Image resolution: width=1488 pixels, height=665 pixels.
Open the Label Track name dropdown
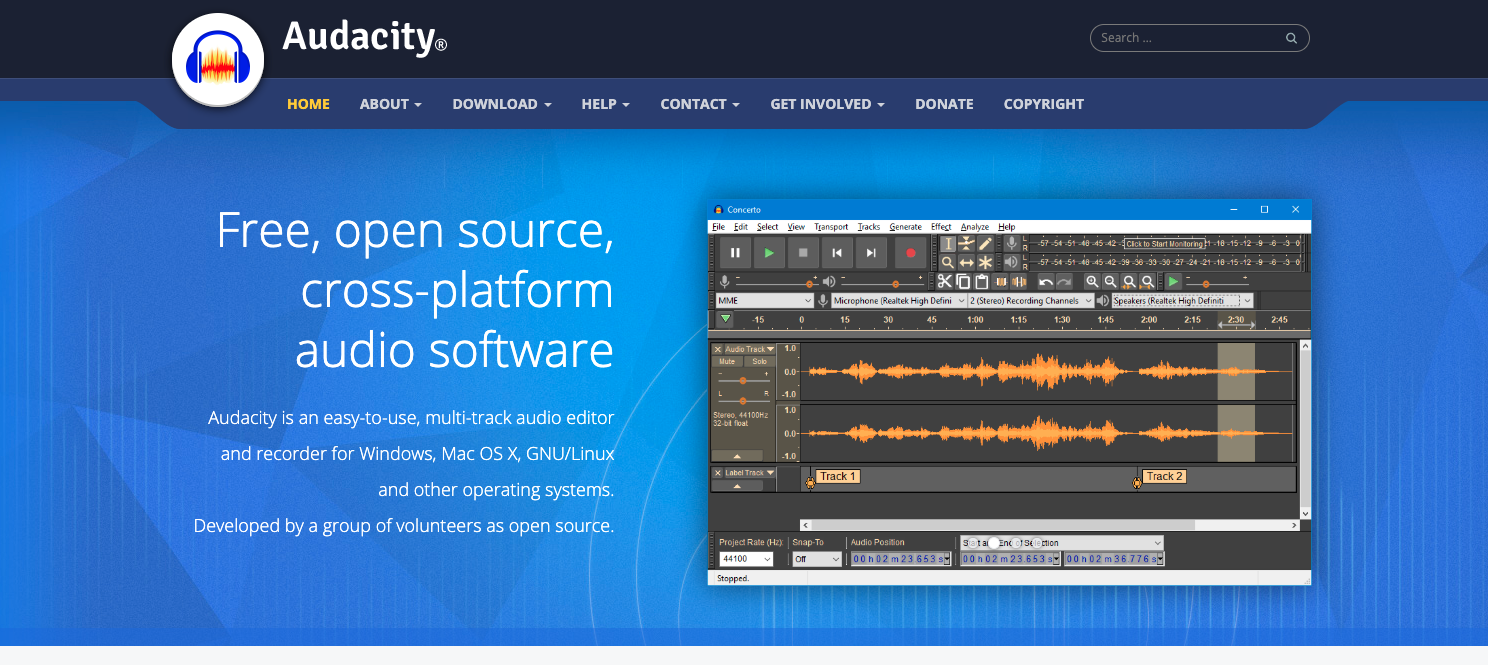[x=750, y=473]
